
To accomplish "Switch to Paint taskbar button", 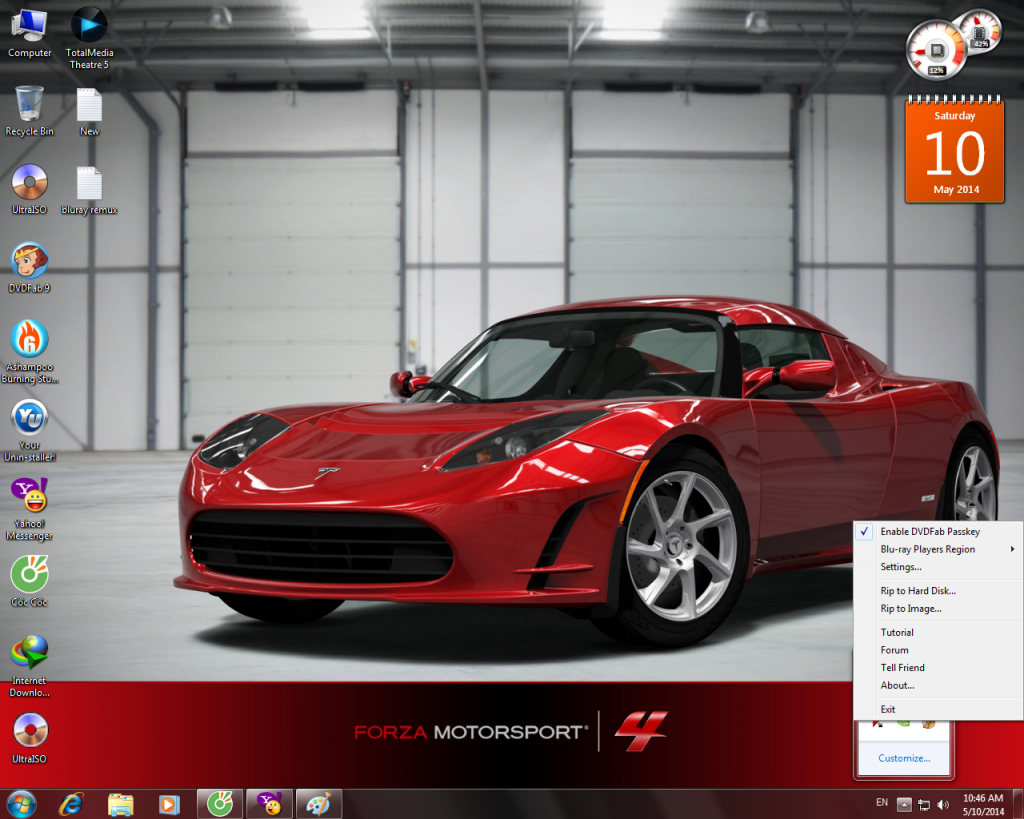I will (319, 804).
